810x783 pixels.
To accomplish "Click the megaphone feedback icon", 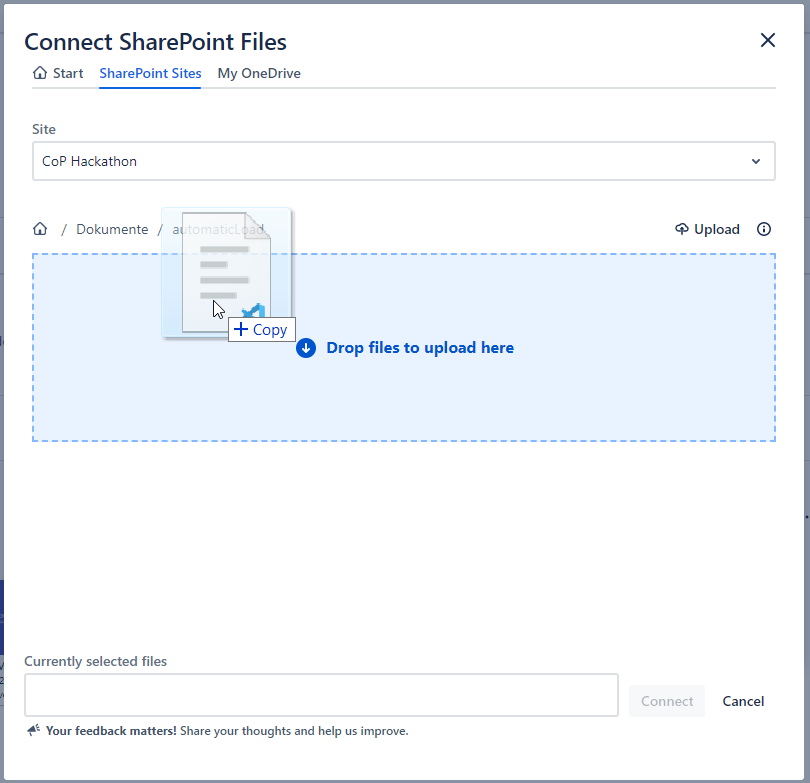I will tap(33, 731).
